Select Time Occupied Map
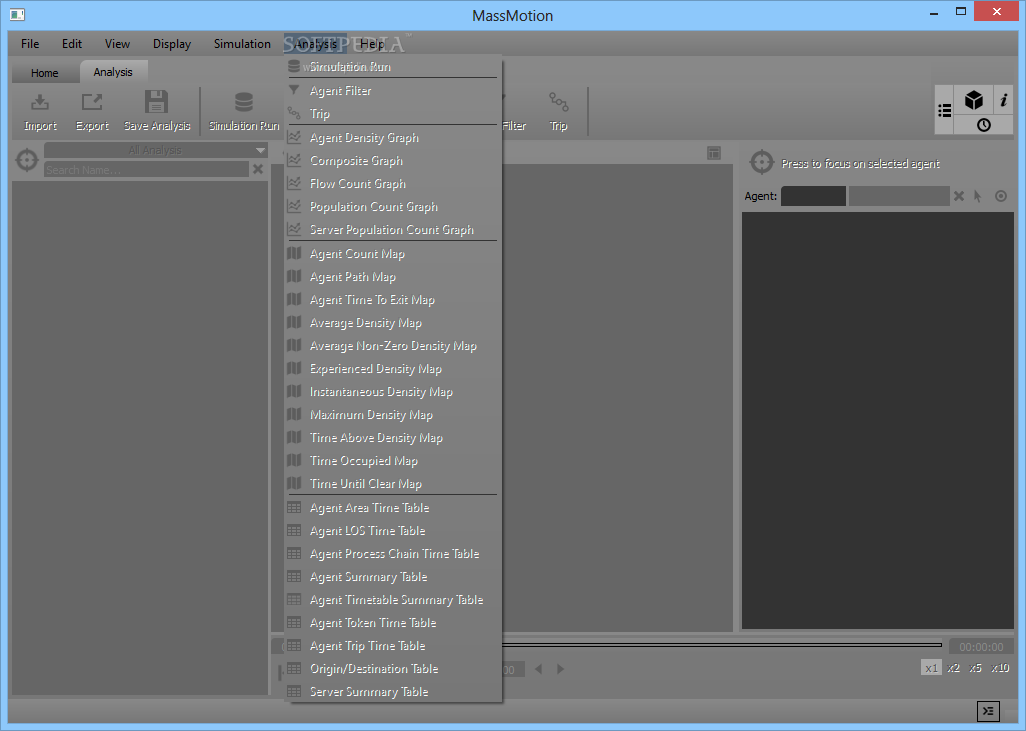The width and height of the screenshot is (1026, 731). click(x=393, y=460)
